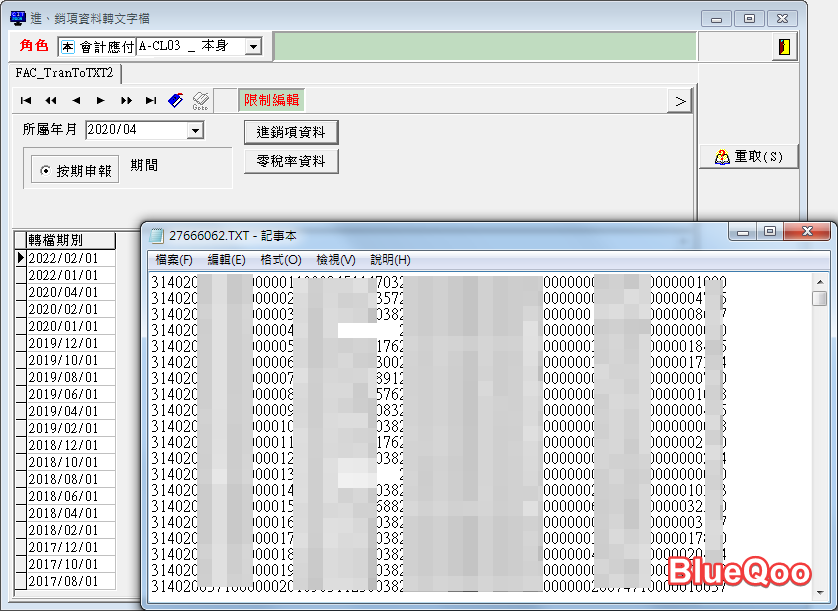838x611 pixels.
Task: Click the Notepad vertical scrollbar up arrow
Action: [819, 281]
